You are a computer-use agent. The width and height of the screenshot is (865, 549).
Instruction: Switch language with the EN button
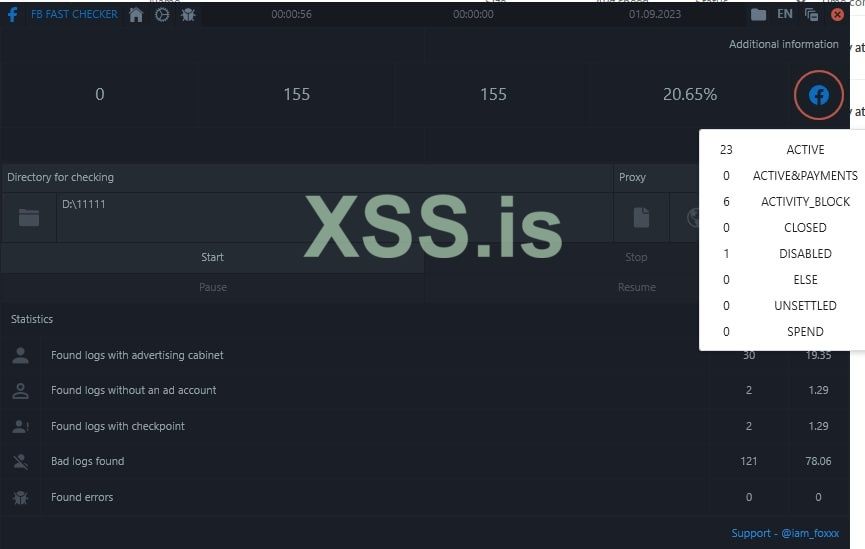(x=784, y=14)
